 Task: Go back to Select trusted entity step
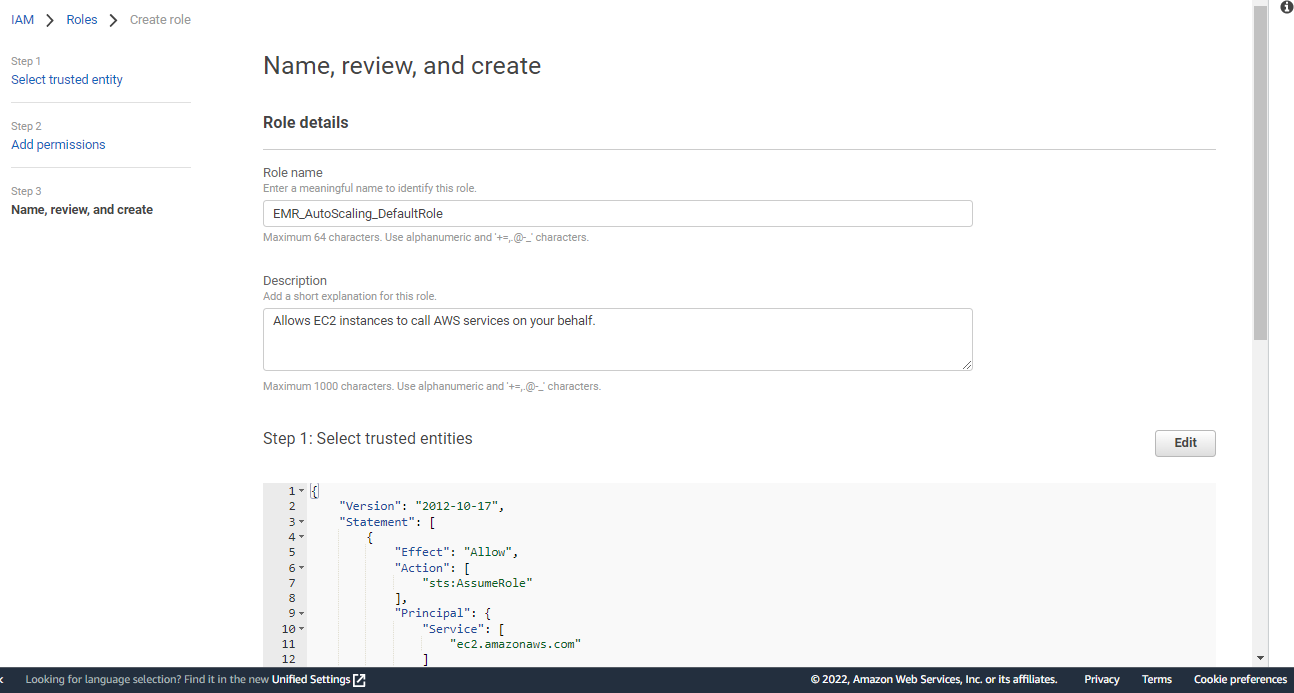pos(66,79)
